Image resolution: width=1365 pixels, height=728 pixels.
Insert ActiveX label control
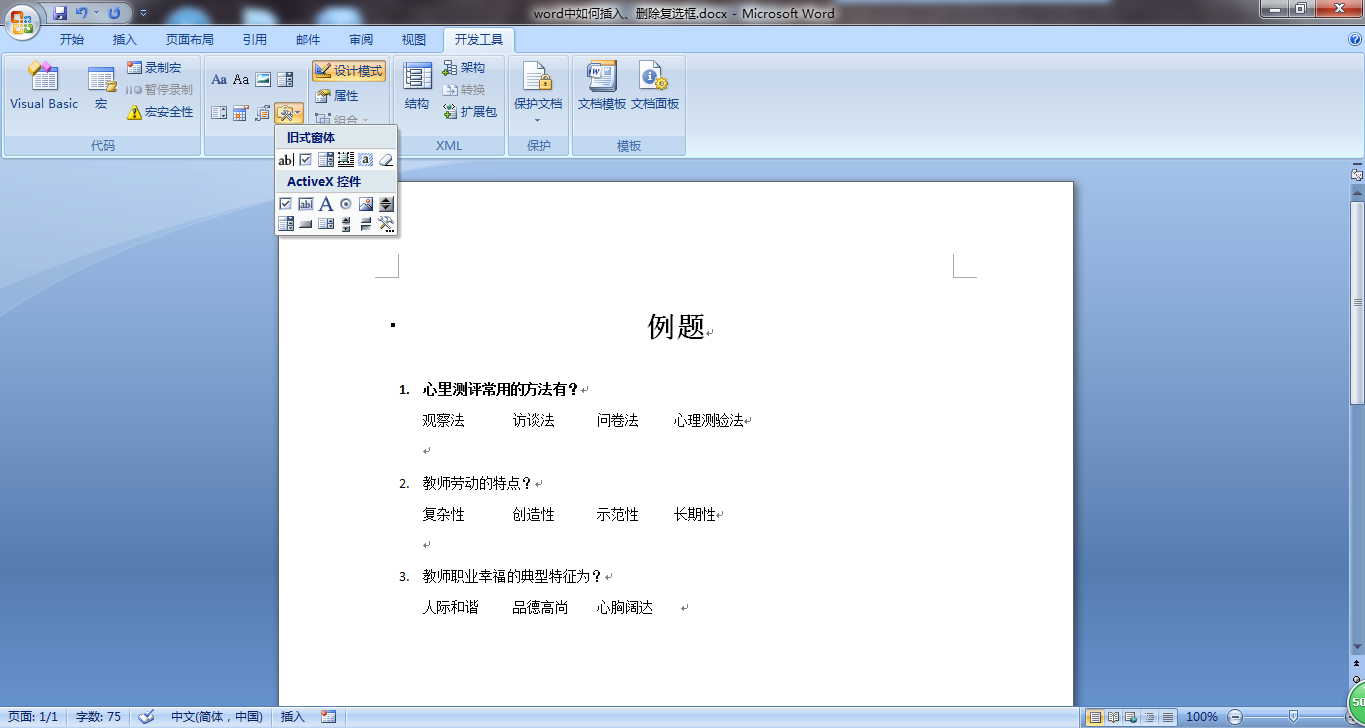pos(325,204)
